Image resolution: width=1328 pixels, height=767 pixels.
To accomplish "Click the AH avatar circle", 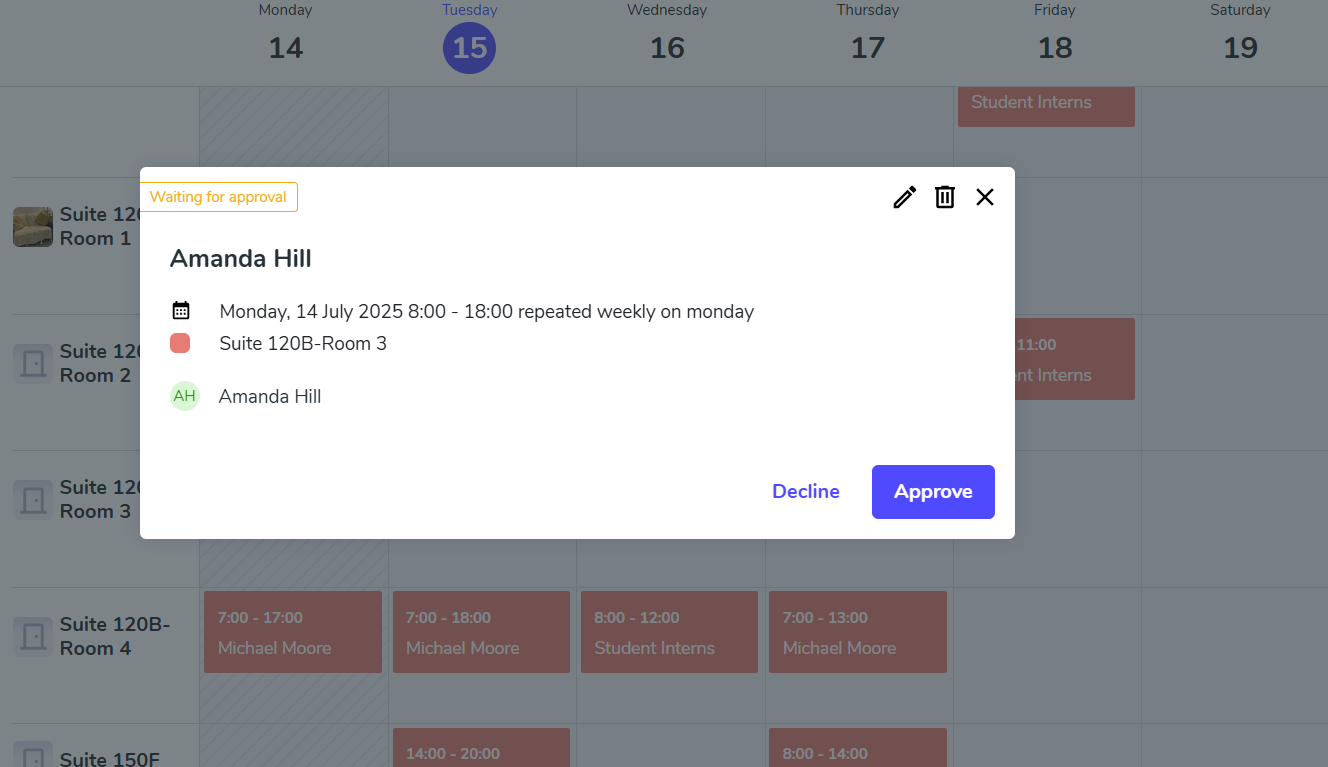I will [x=185, y=396].
